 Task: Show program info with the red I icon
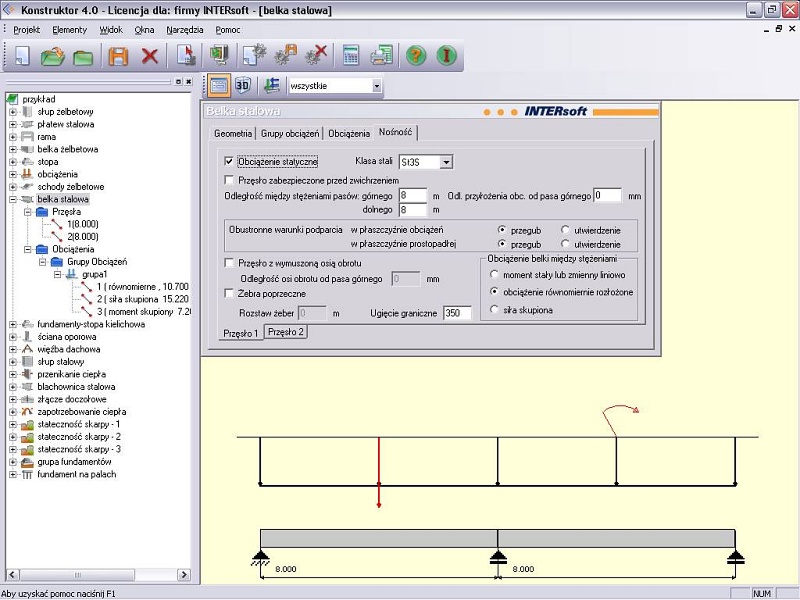446,55
